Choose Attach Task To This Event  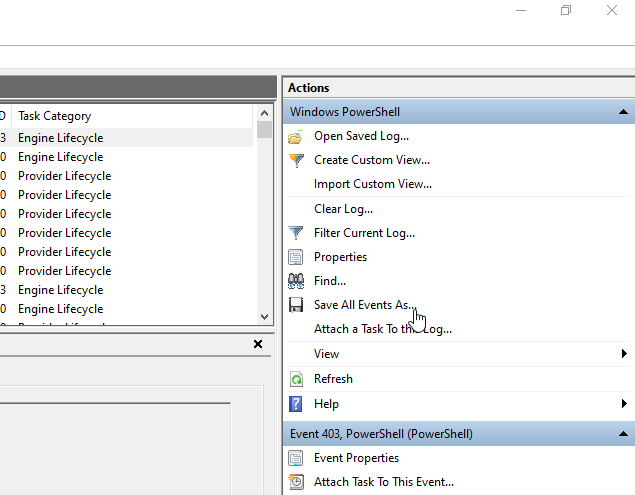384,482
